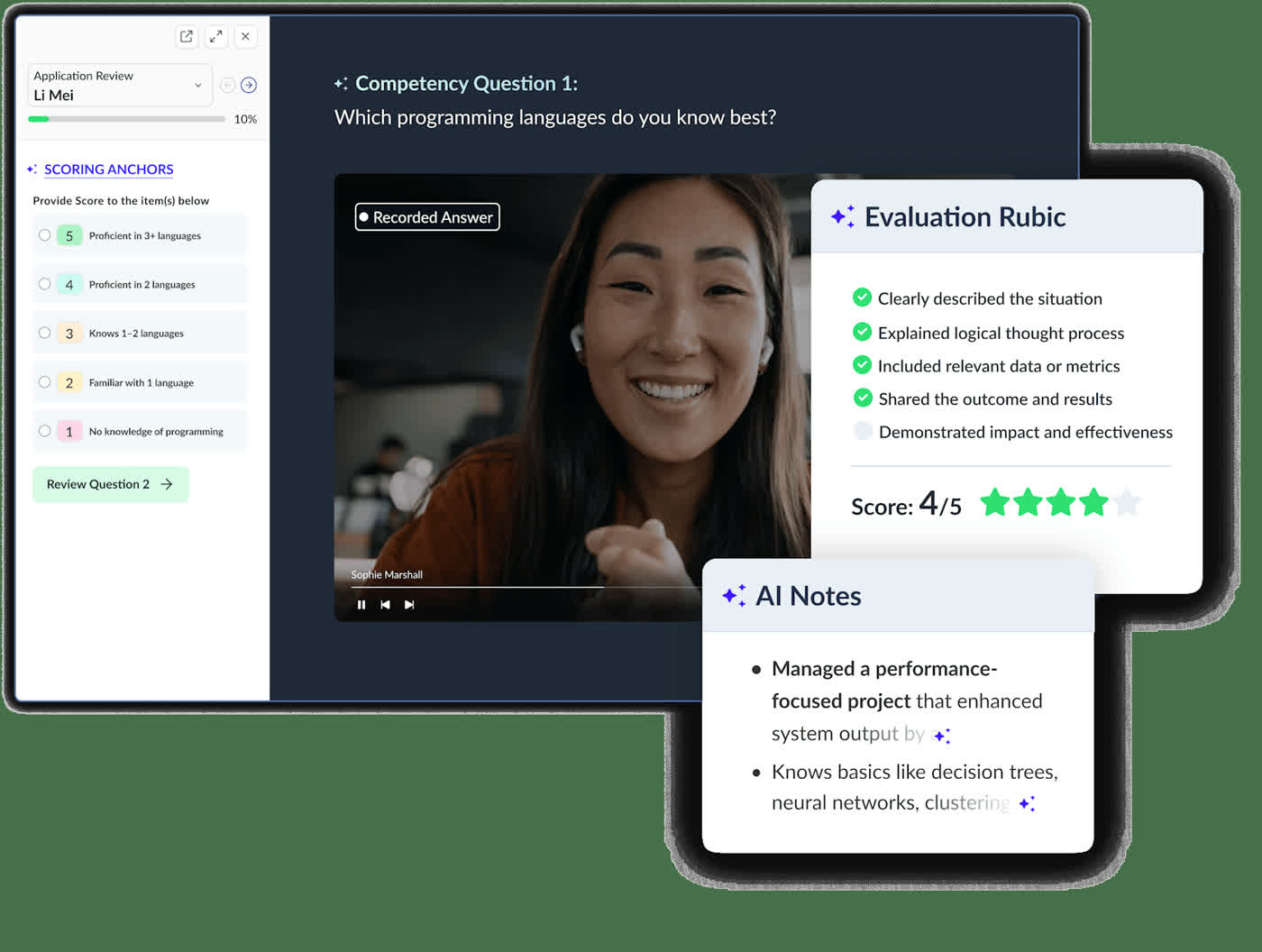Click the 'Score: 4/5' text
This screenshot has height=952, width=1262.
point(906,504)
